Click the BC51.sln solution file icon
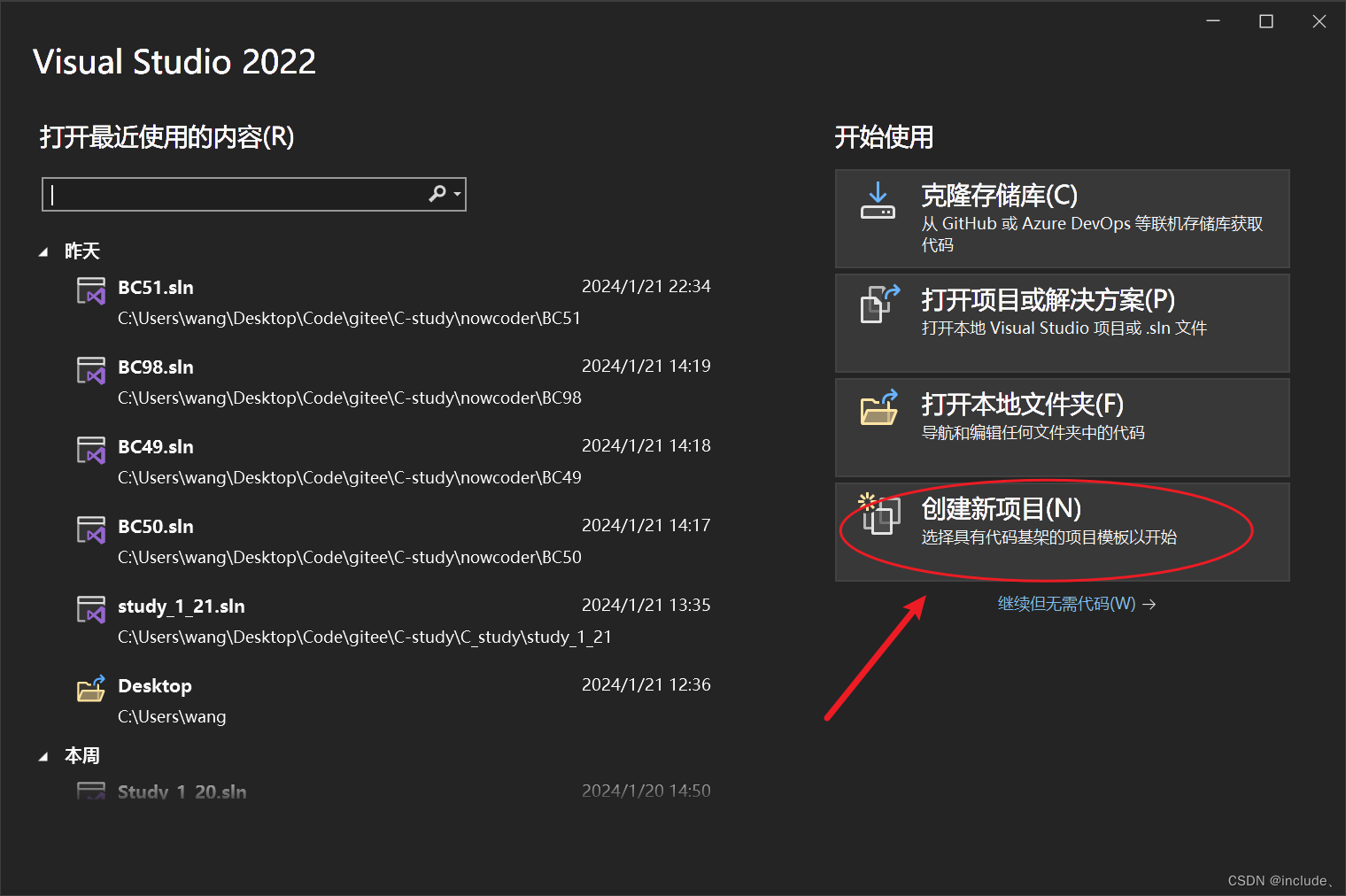Image resolution: width=1346 pixels, height=896 pixels. (91, 290)
